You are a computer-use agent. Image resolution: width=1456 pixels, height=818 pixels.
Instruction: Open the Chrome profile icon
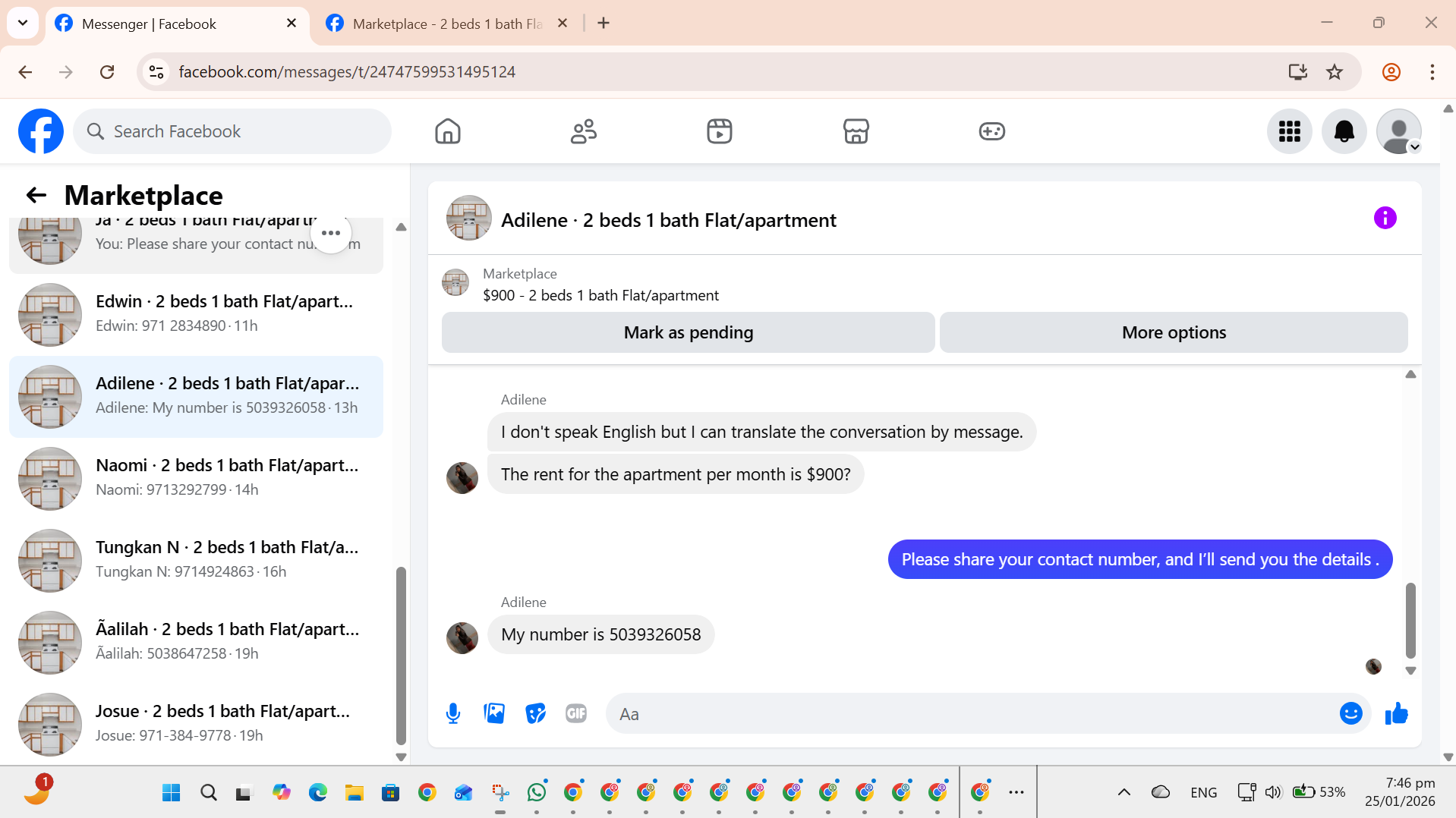coord(1391,72)
